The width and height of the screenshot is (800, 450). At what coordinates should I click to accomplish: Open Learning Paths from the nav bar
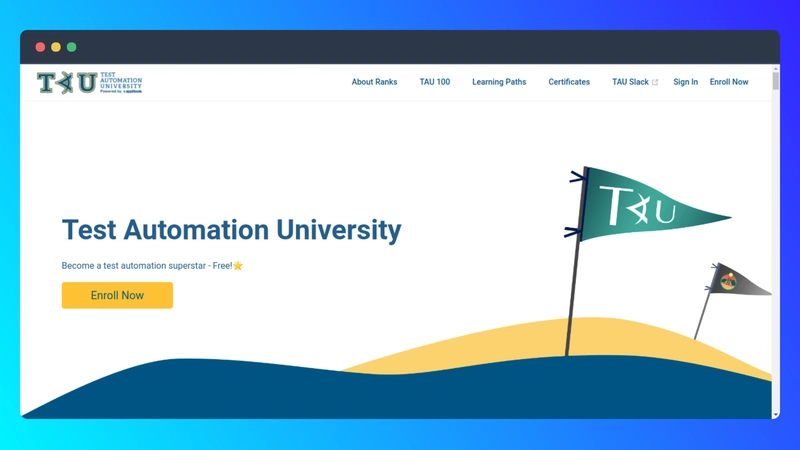point(499,82)
